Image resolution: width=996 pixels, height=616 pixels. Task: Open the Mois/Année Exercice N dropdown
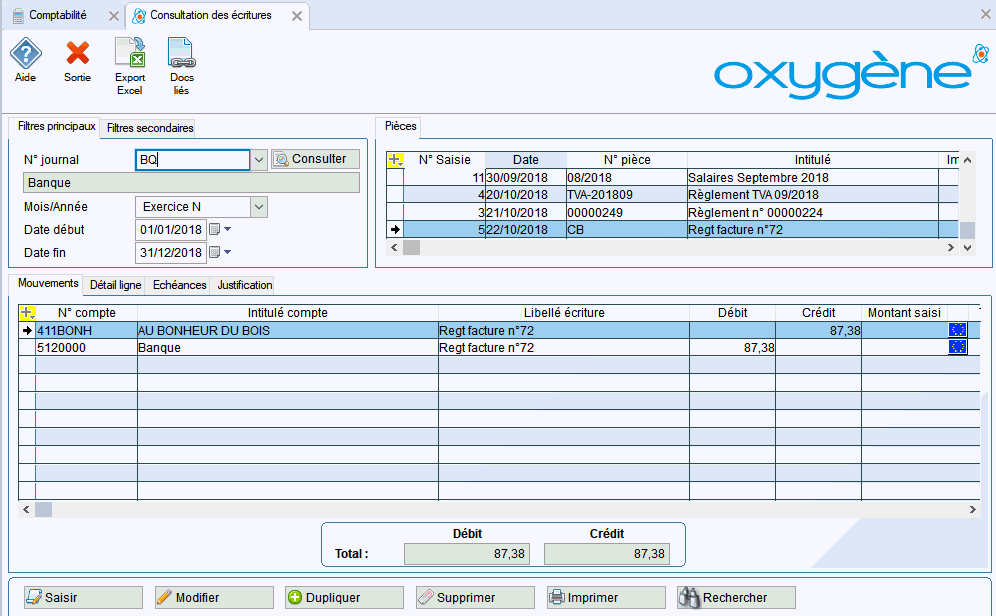point(259,207)
